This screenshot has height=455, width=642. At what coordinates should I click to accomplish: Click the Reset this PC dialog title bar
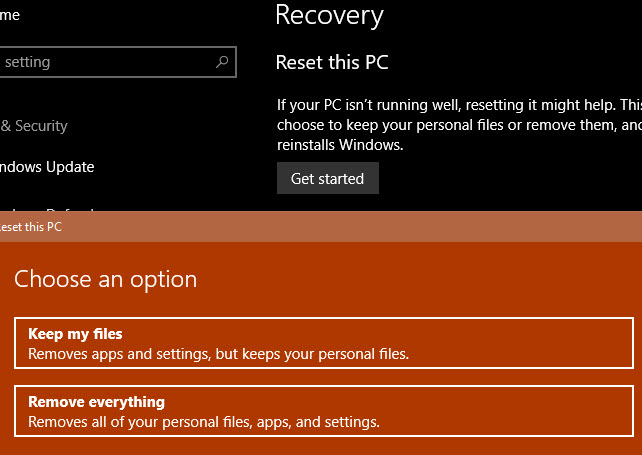(x=320, y=227)
